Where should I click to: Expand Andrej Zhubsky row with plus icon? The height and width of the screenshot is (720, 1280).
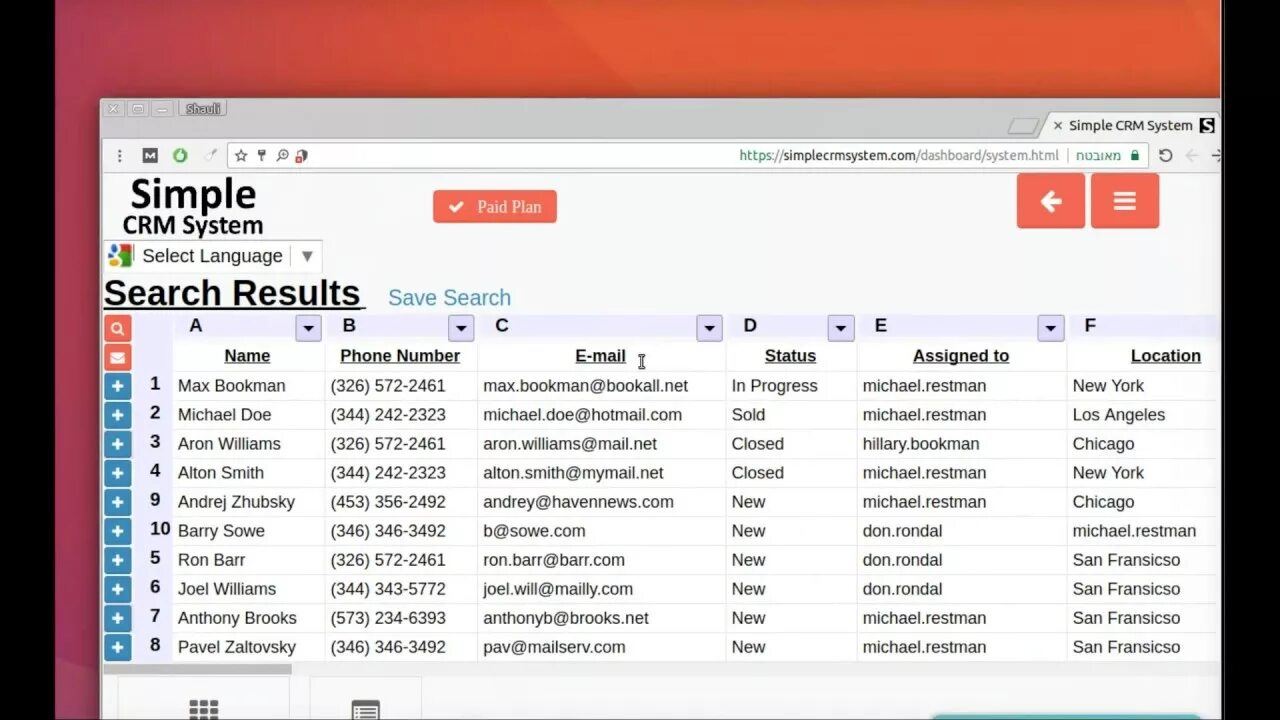point(117,502)
